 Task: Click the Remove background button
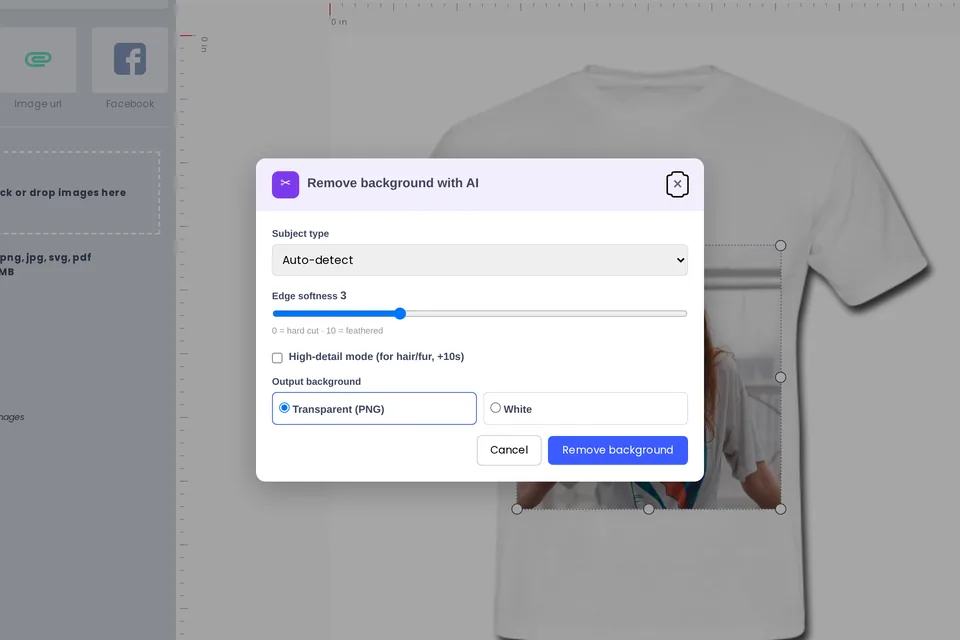click(x=618, y=450)
